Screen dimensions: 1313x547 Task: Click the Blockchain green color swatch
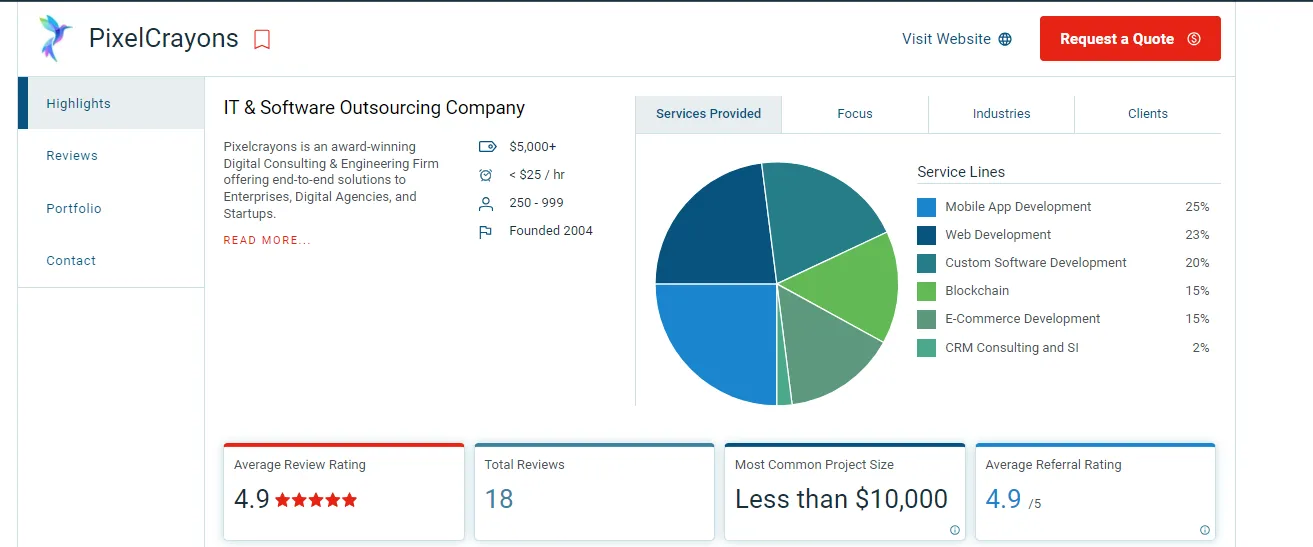pos(927,291)
